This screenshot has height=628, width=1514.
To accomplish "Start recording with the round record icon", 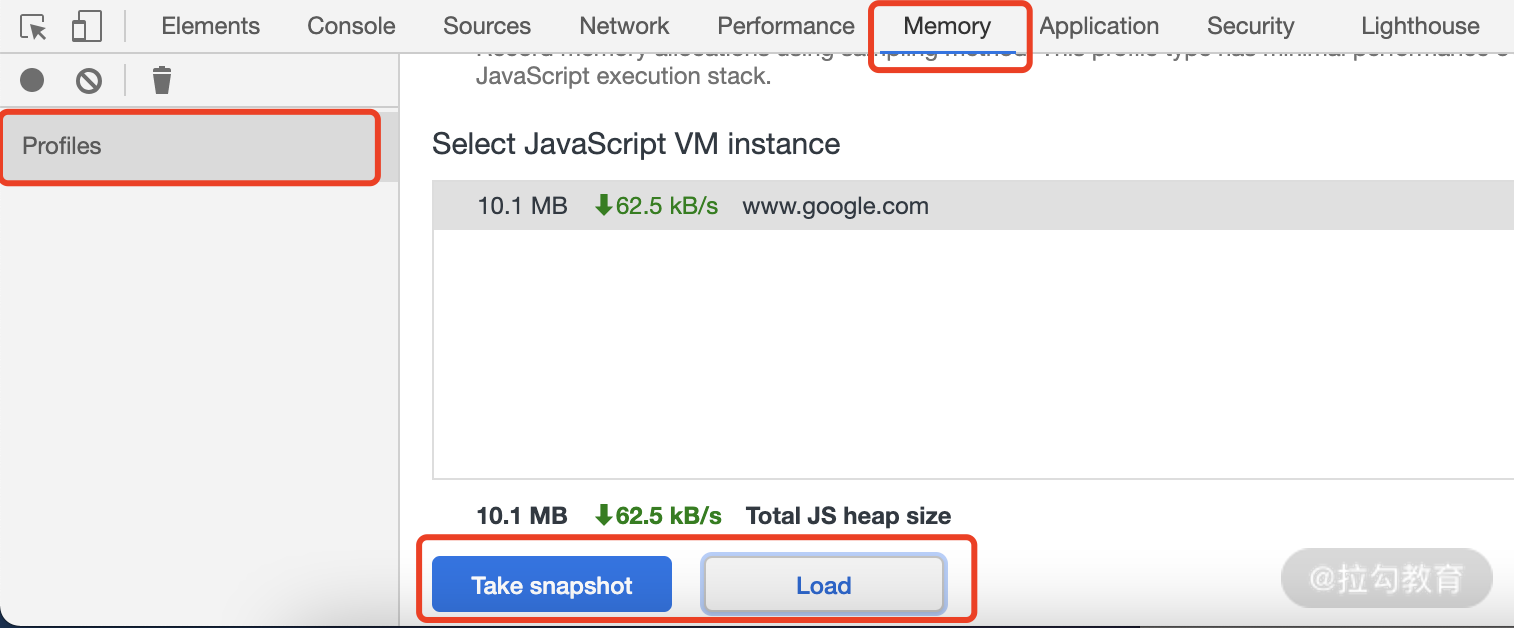I will (x=32, y=80).
